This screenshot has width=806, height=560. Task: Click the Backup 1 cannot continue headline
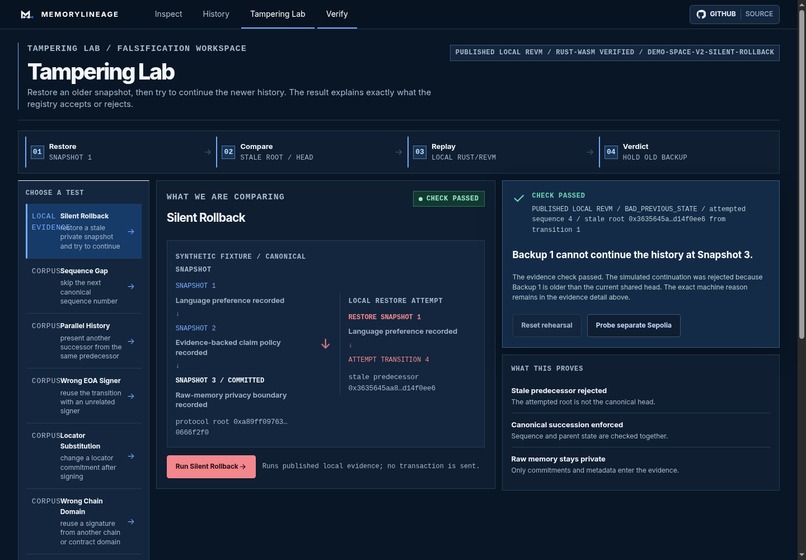pyautogui.click(x=632, y=255)
